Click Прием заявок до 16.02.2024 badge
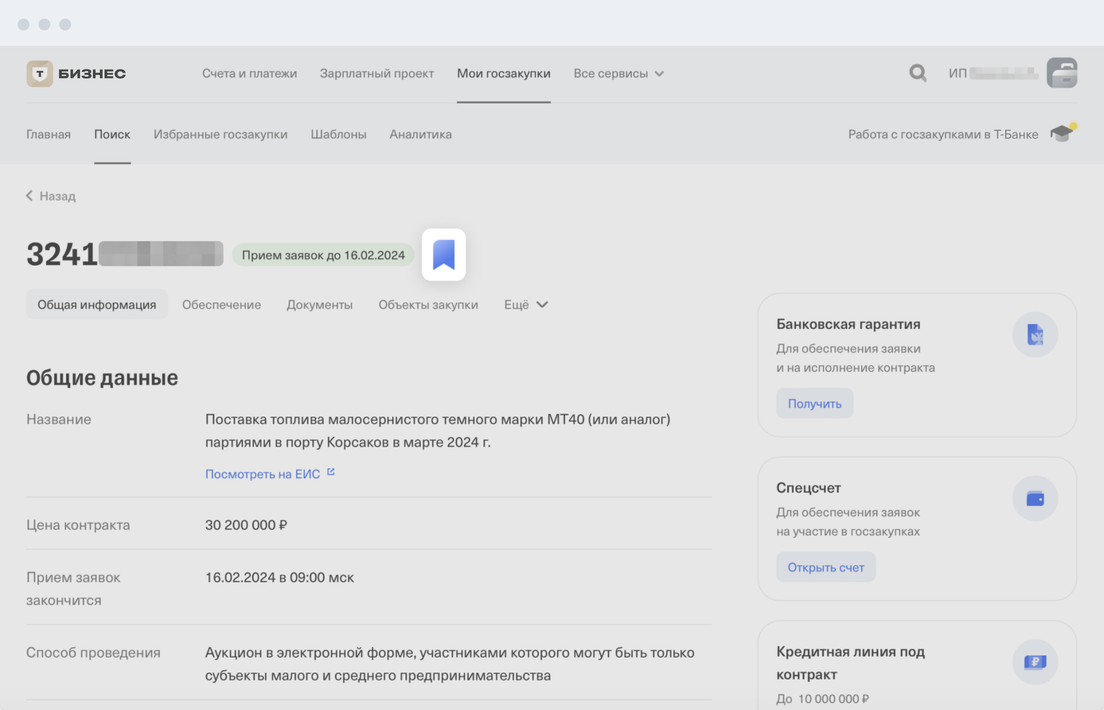The height and width of the screenshot is (710, 1104). [x=323, y=255]
